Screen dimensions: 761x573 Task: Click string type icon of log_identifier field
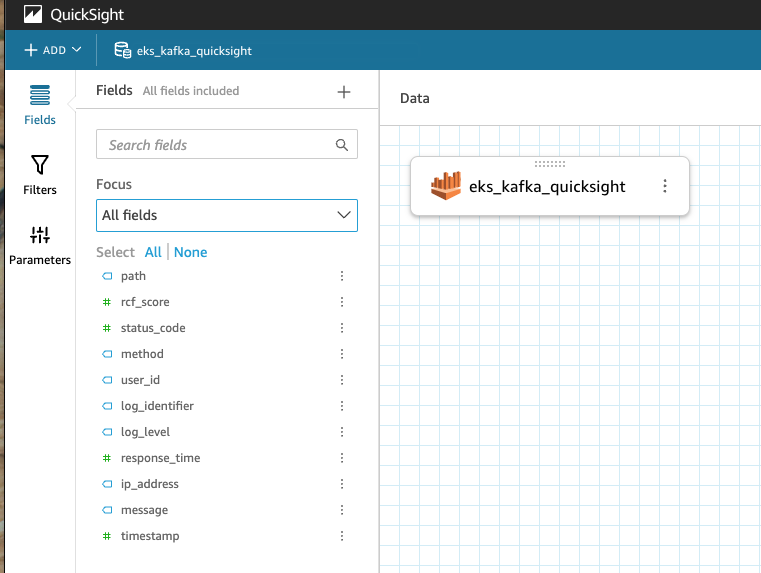click(x=107, y=406)
